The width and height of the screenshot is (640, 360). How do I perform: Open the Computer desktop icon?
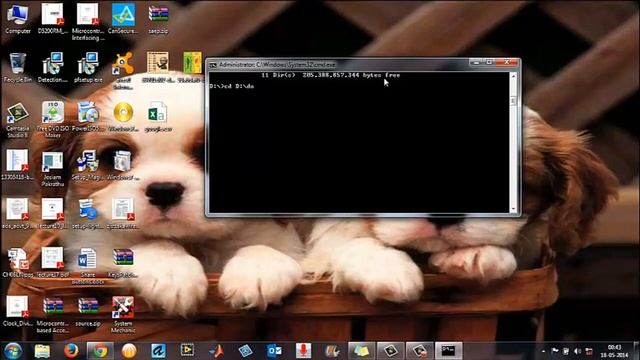coord(18,18)
